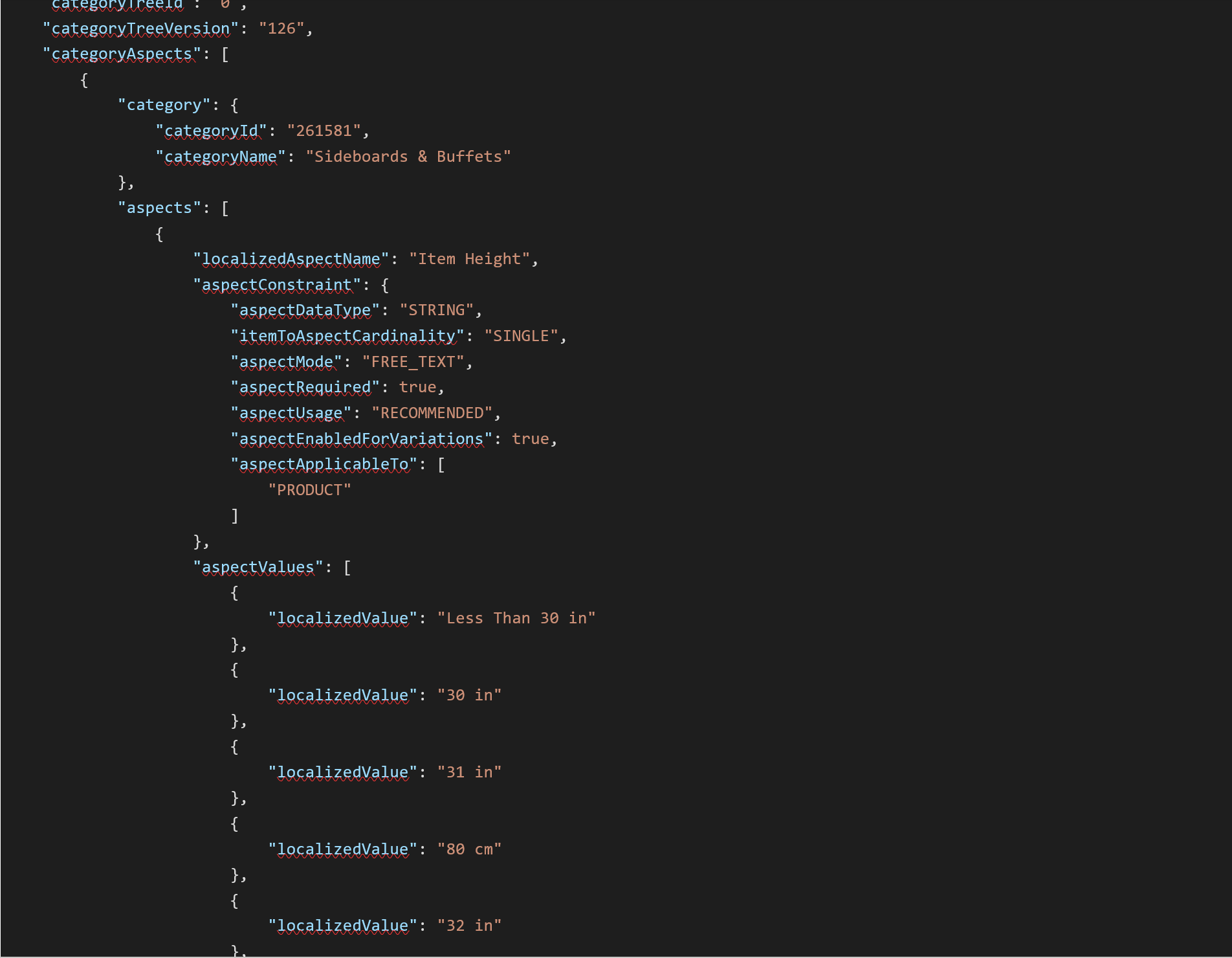Select the "30 in" value
Image resolution: width=1232 pixels, height=958 pixels.
coord(470,695)
